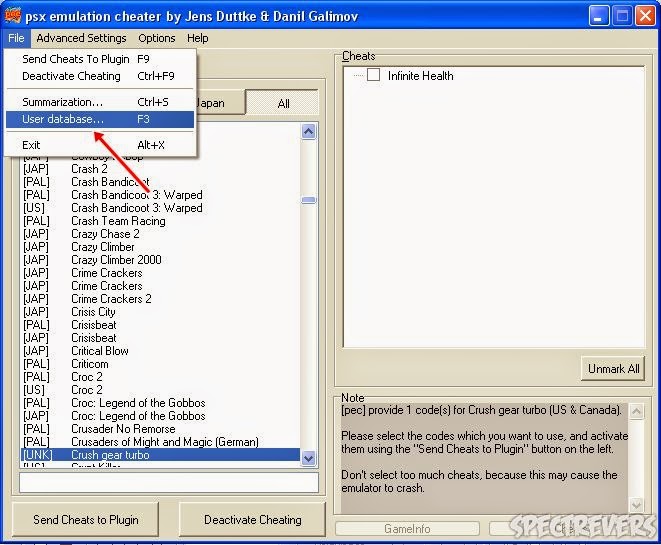Close the psx emulation cheater window
Image resolution: width=661 pixels, height=545 pixels.
[x=645, y=16]
